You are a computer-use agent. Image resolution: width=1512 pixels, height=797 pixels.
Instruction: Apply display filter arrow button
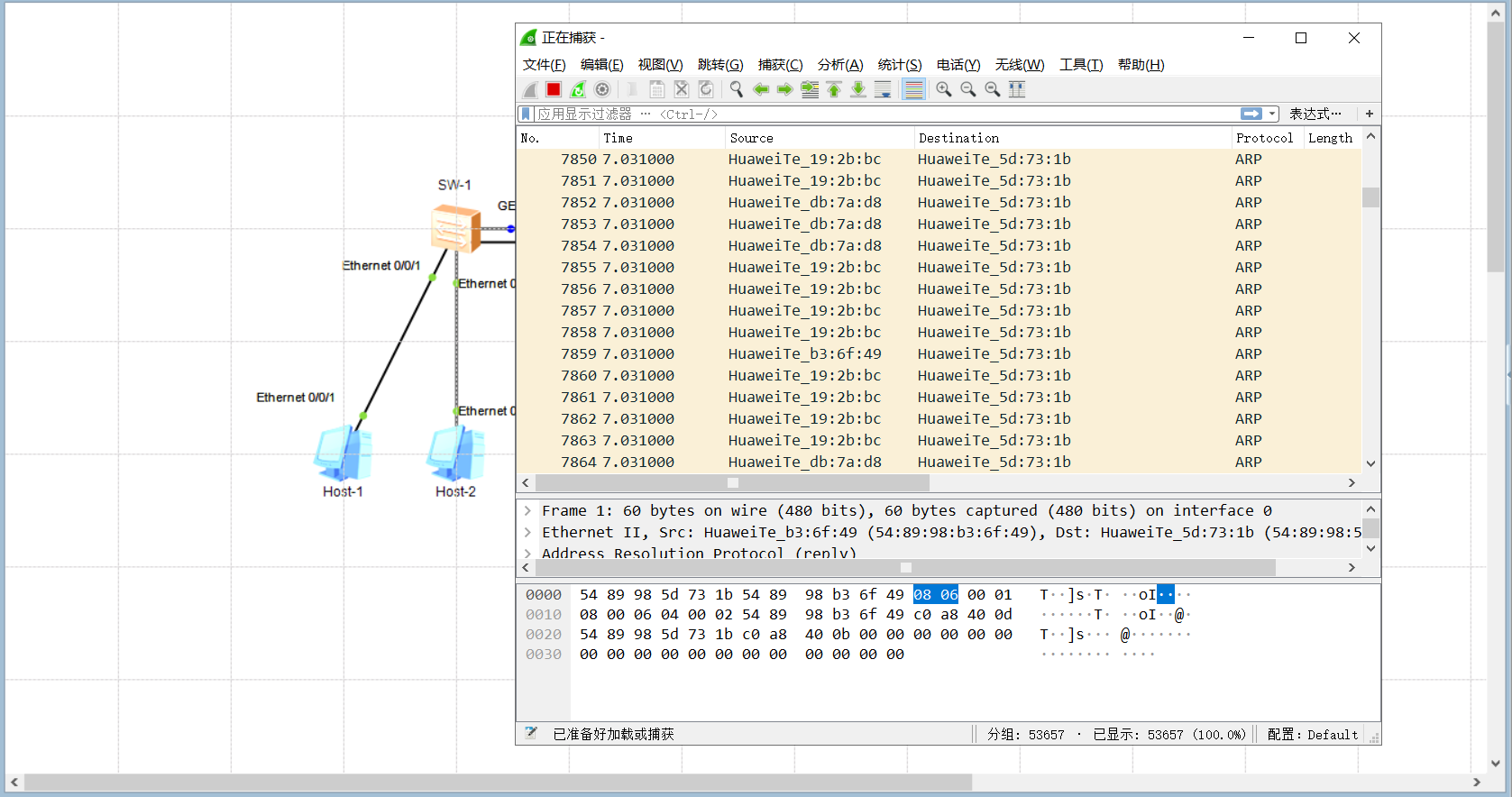click(1251, 114)
